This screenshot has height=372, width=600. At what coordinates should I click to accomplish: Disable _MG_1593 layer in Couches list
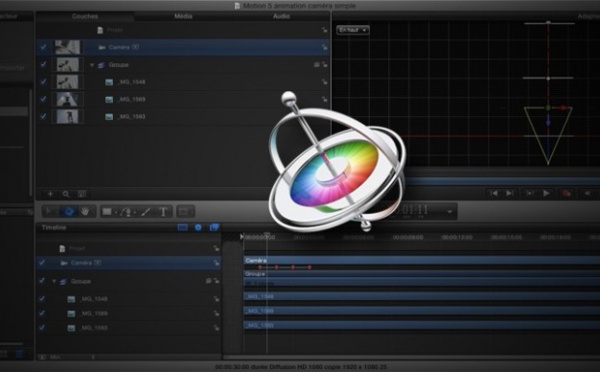click(43, 116)
